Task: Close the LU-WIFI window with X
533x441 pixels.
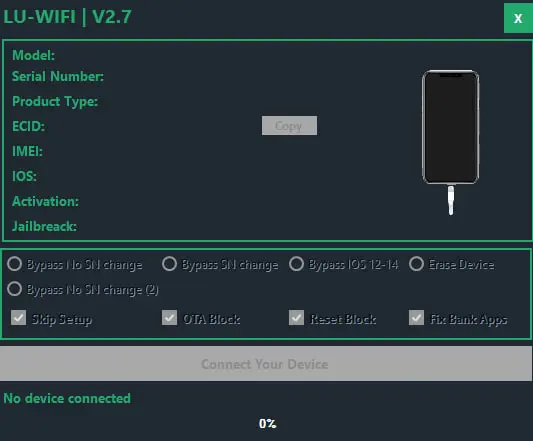Action: 518,18
